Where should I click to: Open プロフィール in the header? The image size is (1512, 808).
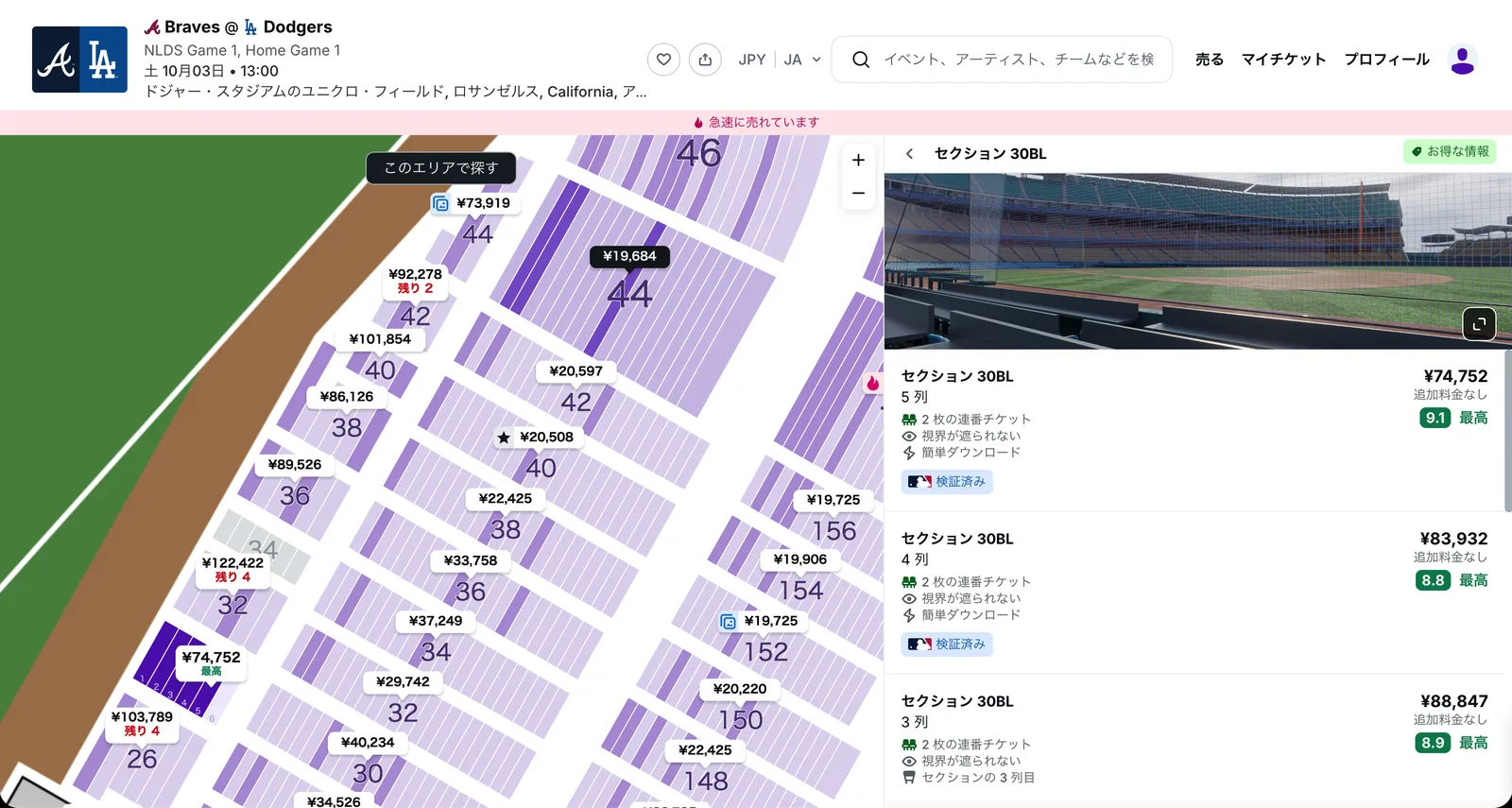click(x=1386, y=60)
